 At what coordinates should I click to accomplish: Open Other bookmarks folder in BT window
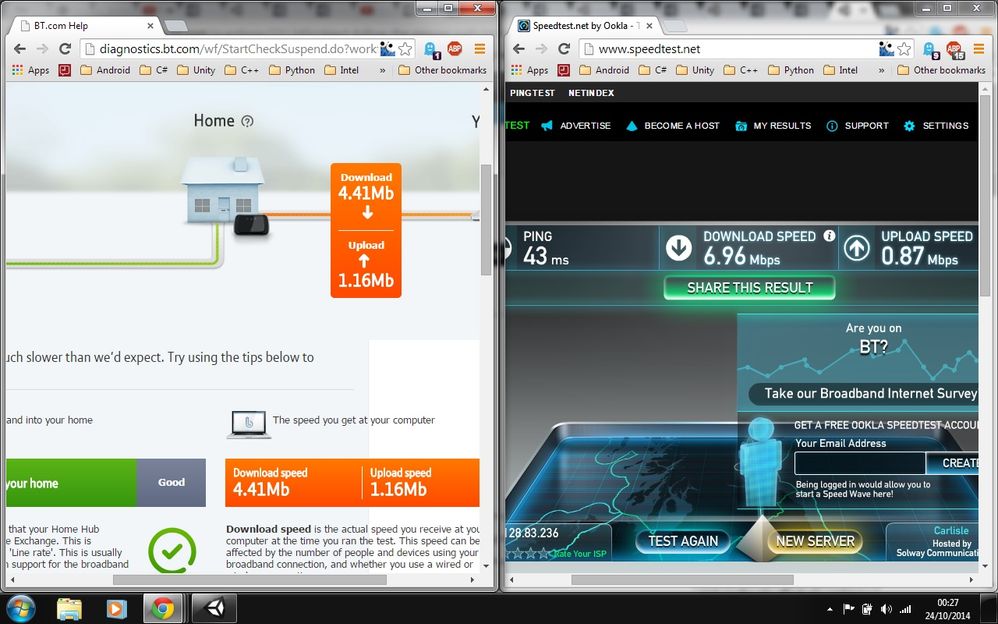(x=442, y=70)
